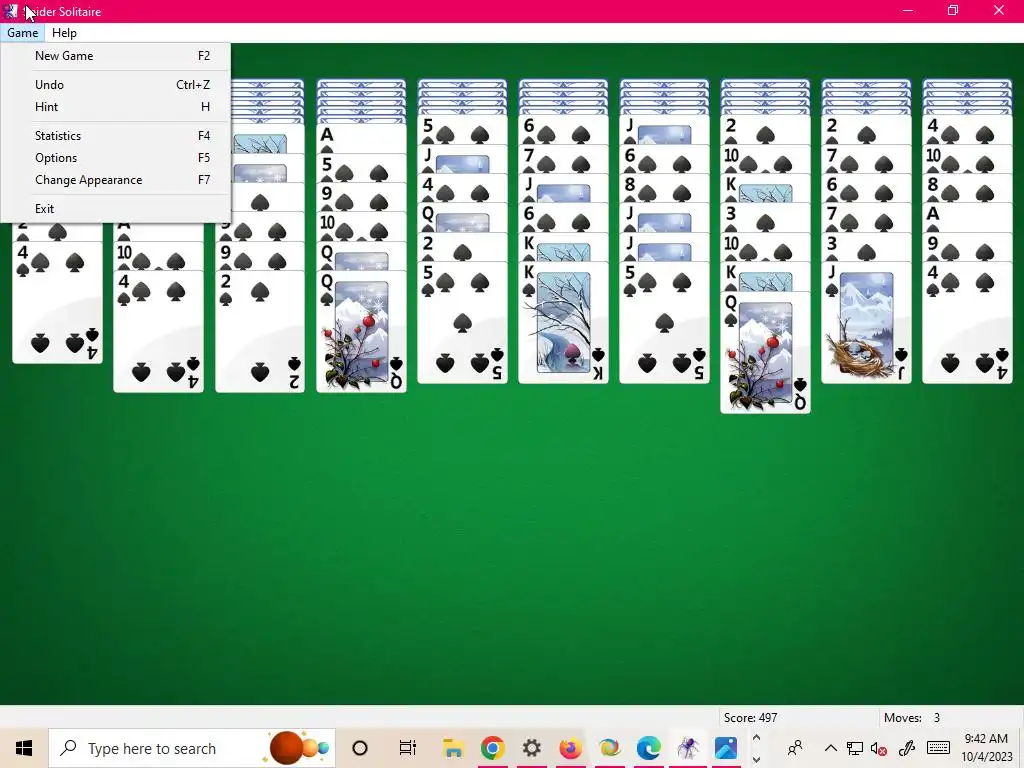Click the Ace heading the fourth column
The width and height of the screenshot is (1024, 768).
(361, 138)
